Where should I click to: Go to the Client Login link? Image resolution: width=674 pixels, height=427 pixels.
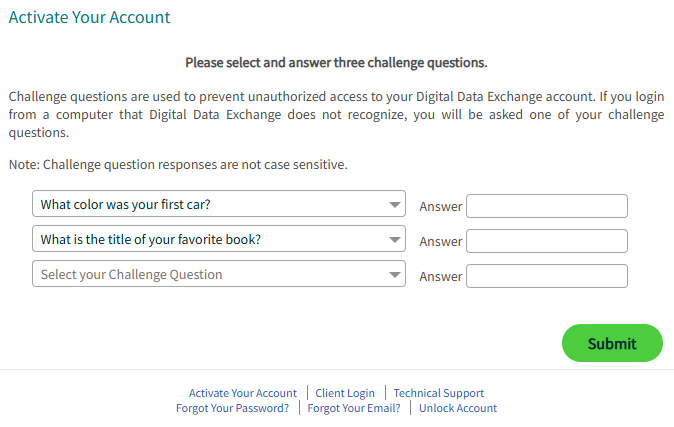[x=345, y=393]
